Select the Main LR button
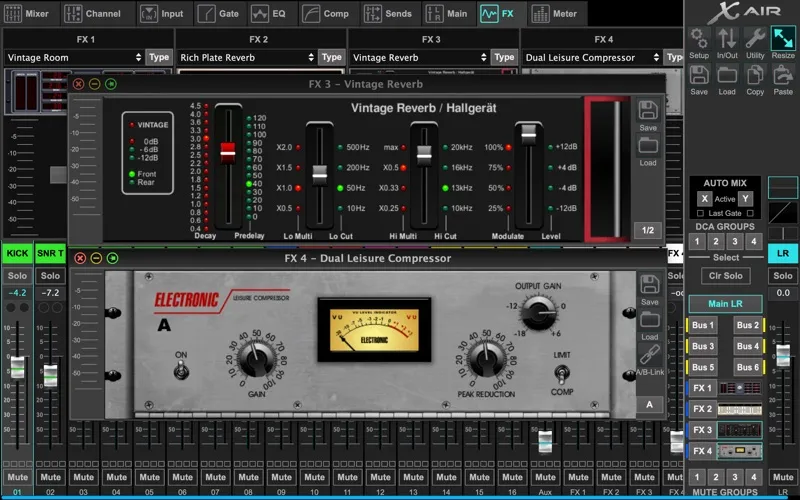The height and width of the screenshot is (500, 800). click(726, 304)
